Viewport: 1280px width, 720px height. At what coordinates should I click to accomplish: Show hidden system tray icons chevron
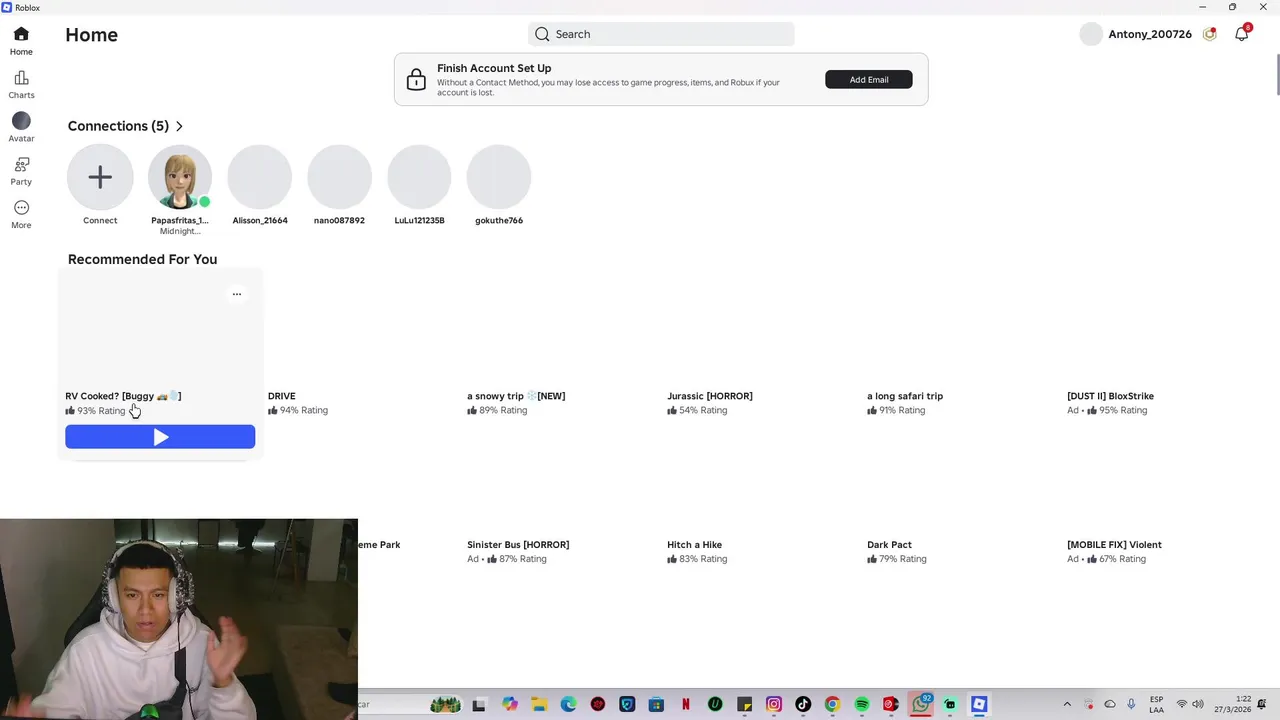click(1066, 704)
